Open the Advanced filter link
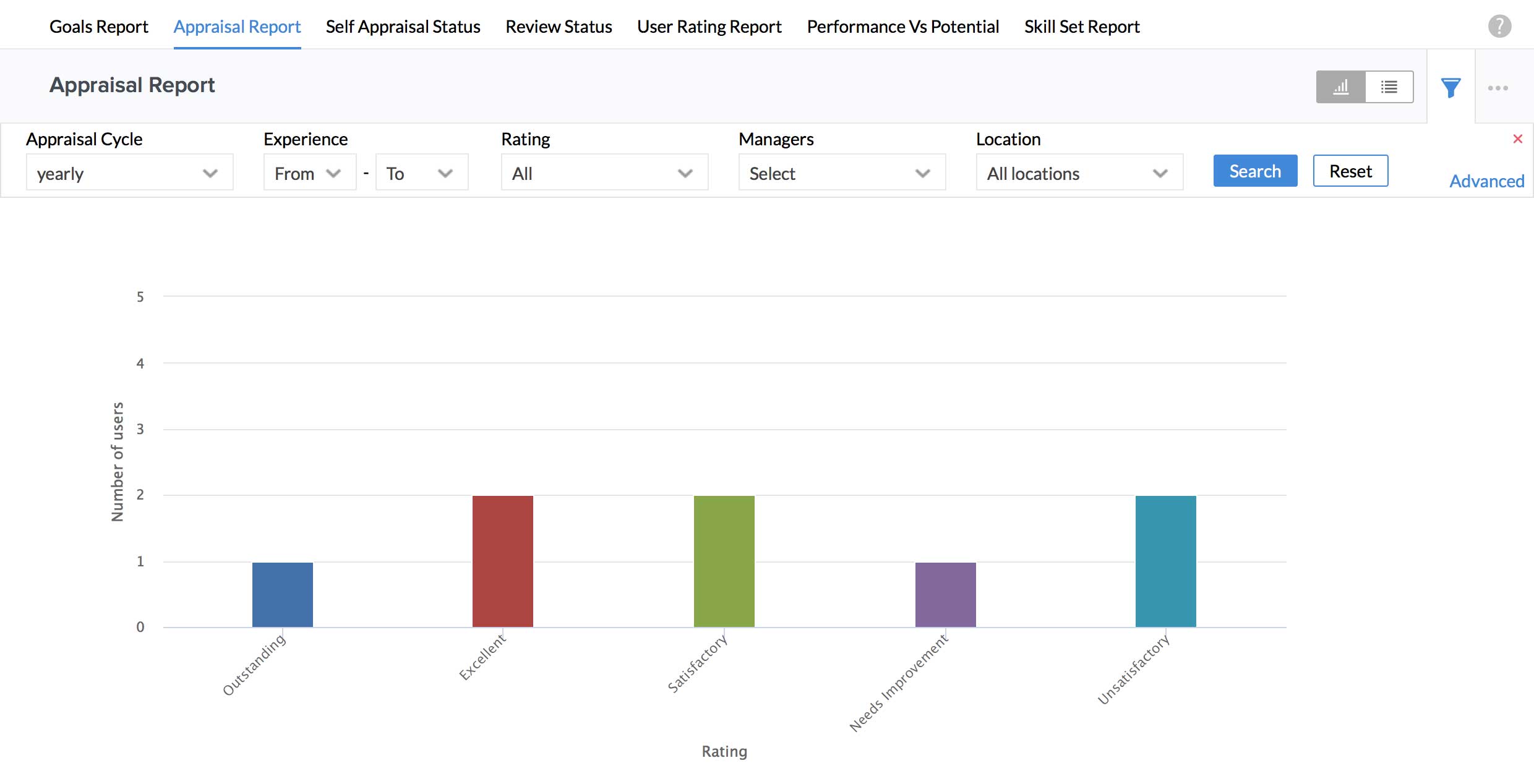Screen dimensions: 1534x784 (x=1486, y=181)
